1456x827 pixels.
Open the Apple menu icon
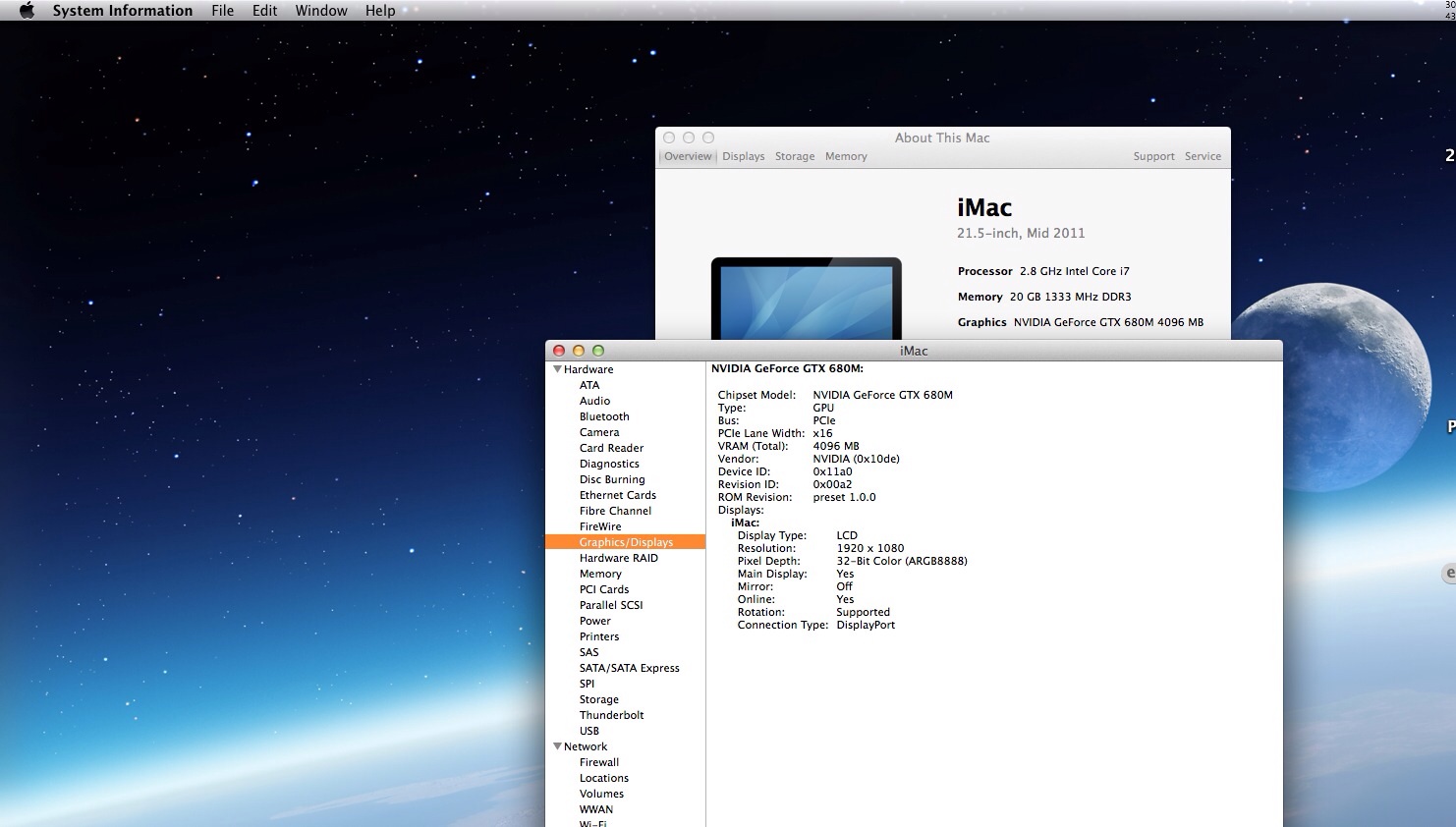tap(27, 11)
